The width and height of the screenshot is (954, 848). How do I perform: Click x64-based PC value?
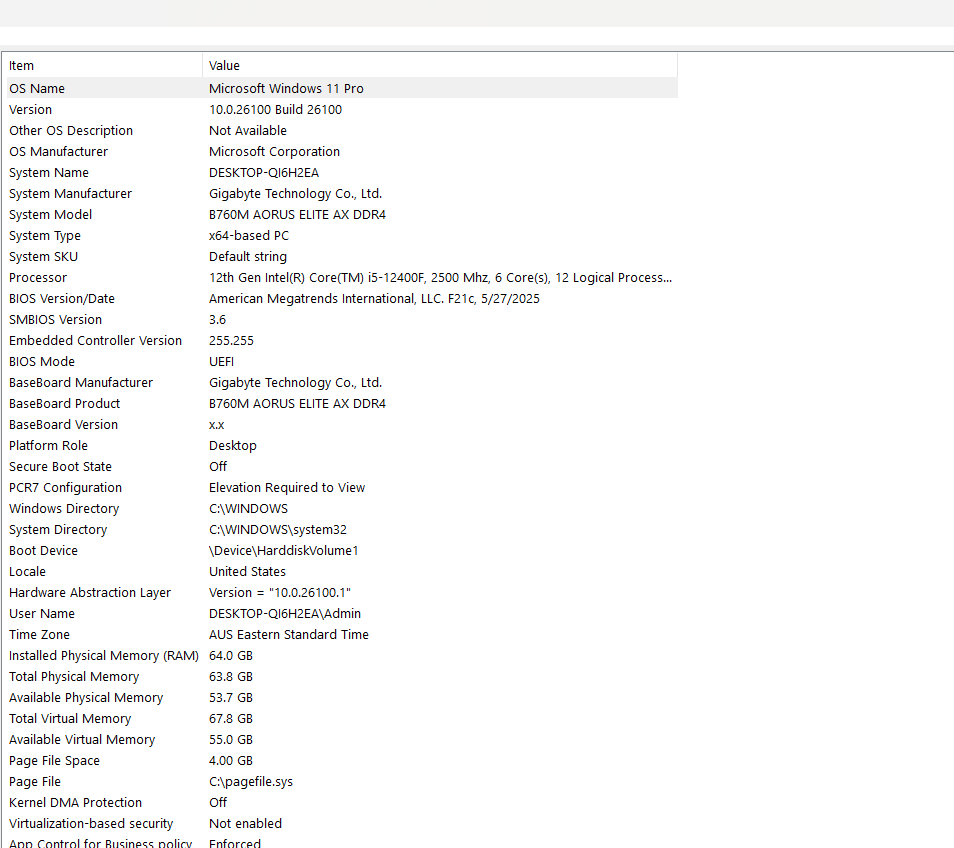pyautogui.click(x=249, y=235)
